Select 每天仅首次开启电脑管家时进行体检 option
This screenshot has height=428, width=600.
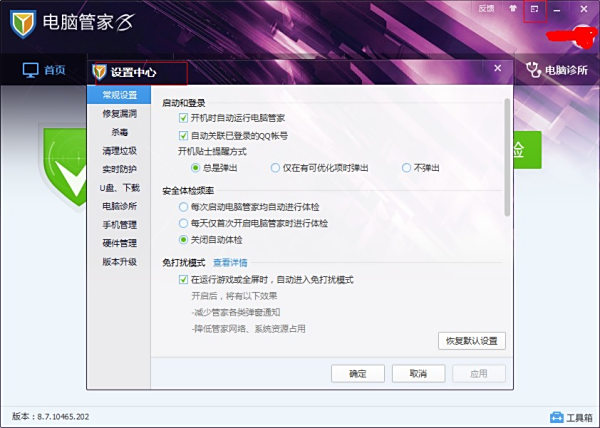coord(183,223)
